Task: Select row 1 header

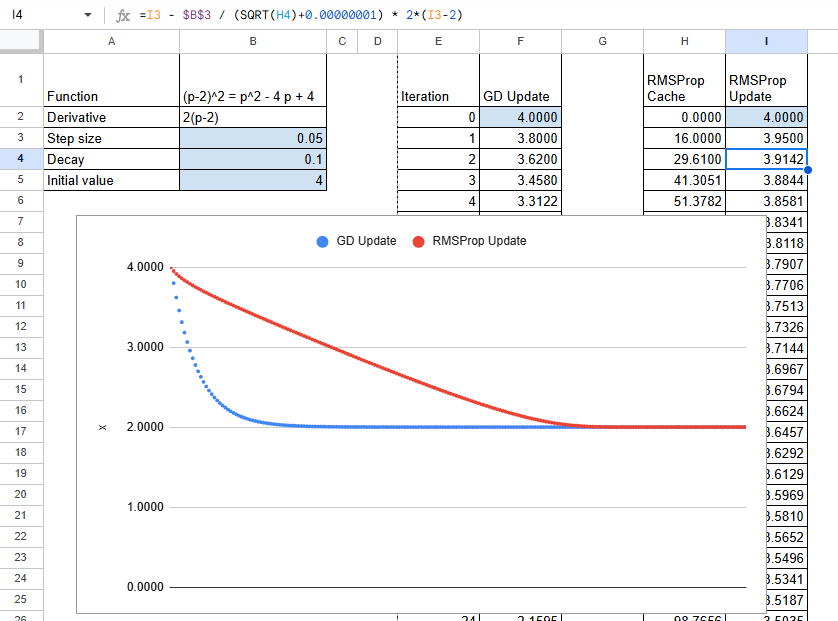Action: click(21, 80)
